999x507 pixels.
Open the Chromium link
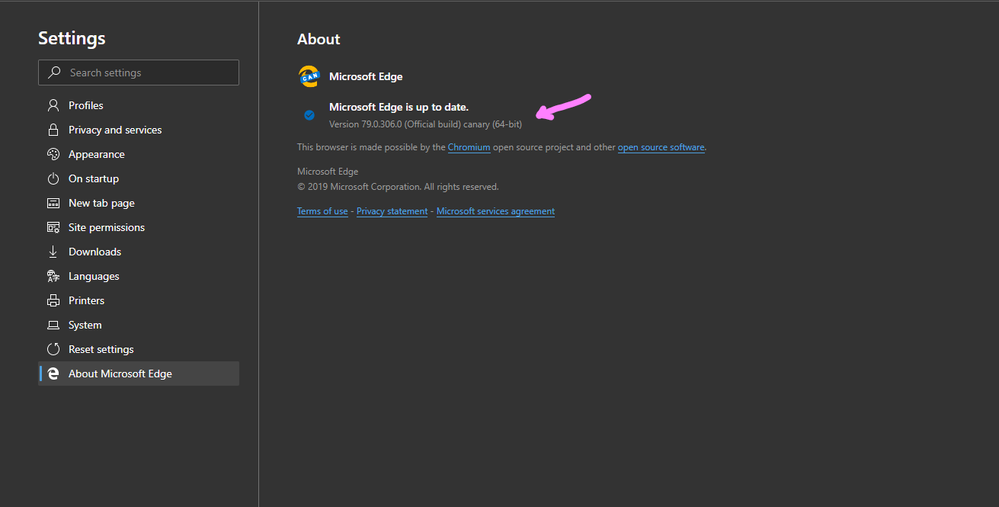[x=469, y=147]
